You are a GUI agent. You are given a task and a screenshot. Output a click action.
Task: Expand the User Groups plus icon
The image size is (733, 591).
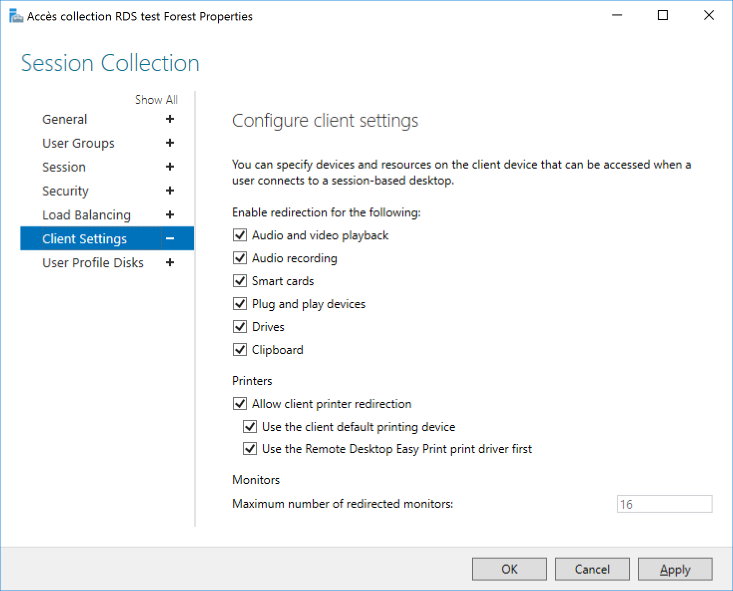click(x=170, y=143)
